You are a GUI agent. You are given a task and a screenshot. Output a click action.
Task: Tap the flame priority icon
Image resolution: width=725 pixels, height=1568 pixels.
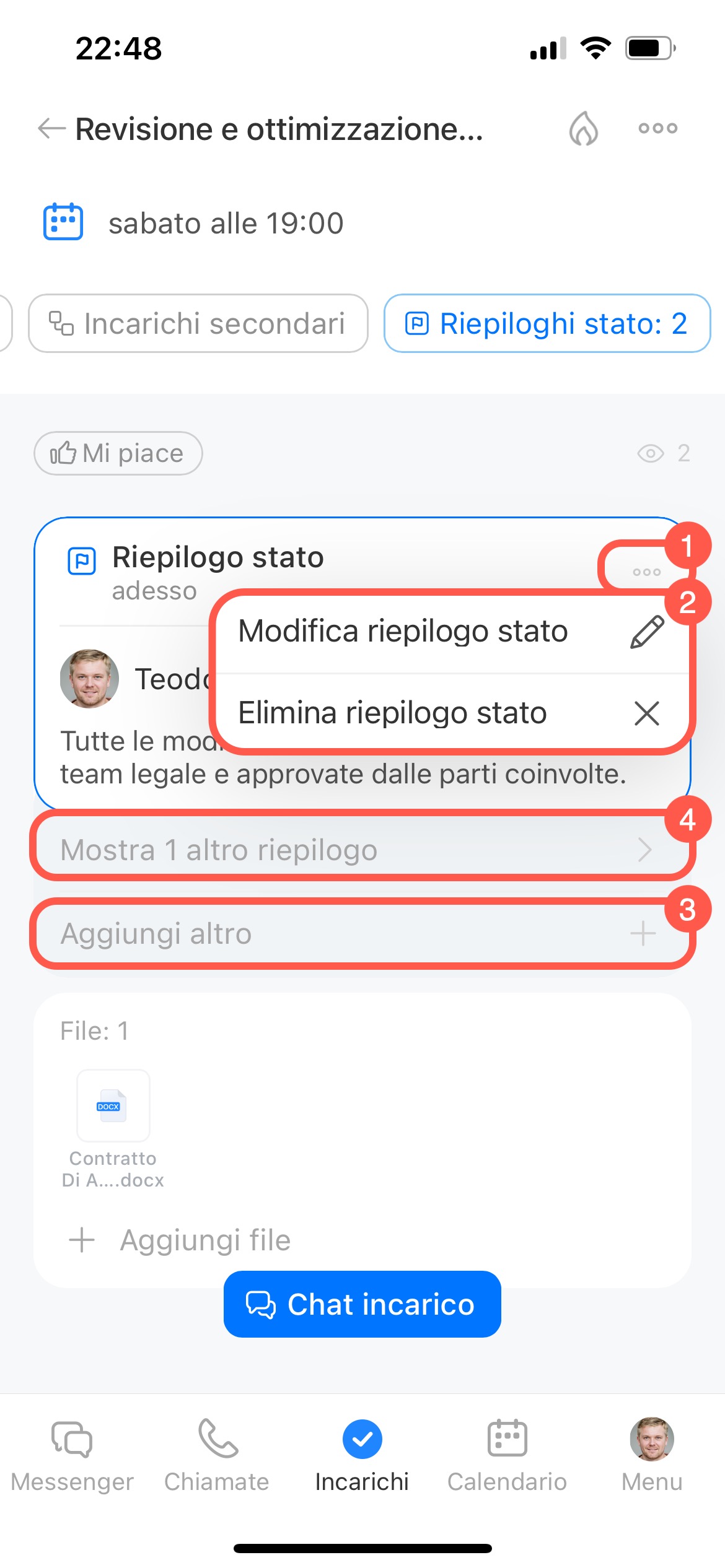click(x=583, y=129)
